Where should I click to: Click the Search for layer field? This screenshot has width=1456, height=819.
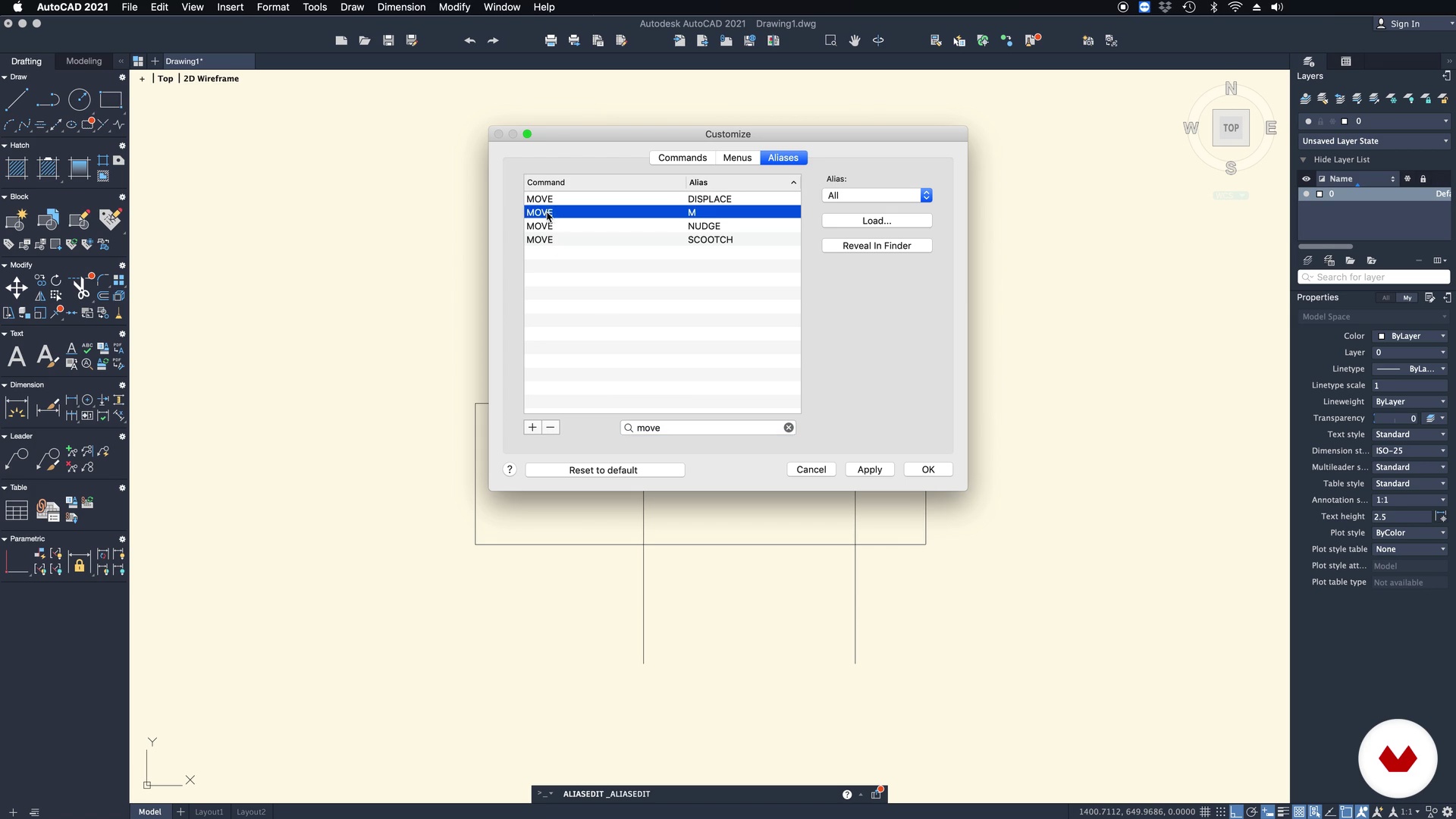point(1374,278)
